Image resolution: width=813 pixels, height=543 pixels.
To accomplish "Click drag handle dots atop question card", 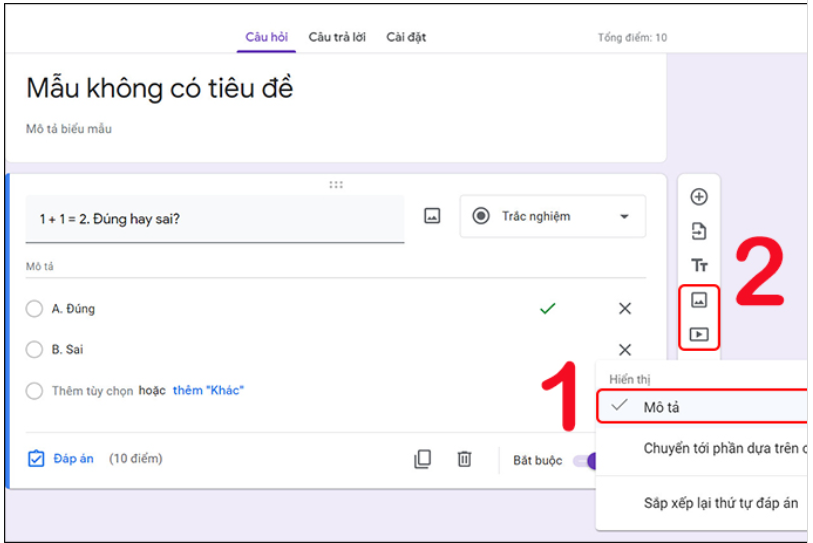I will (336, 185).
